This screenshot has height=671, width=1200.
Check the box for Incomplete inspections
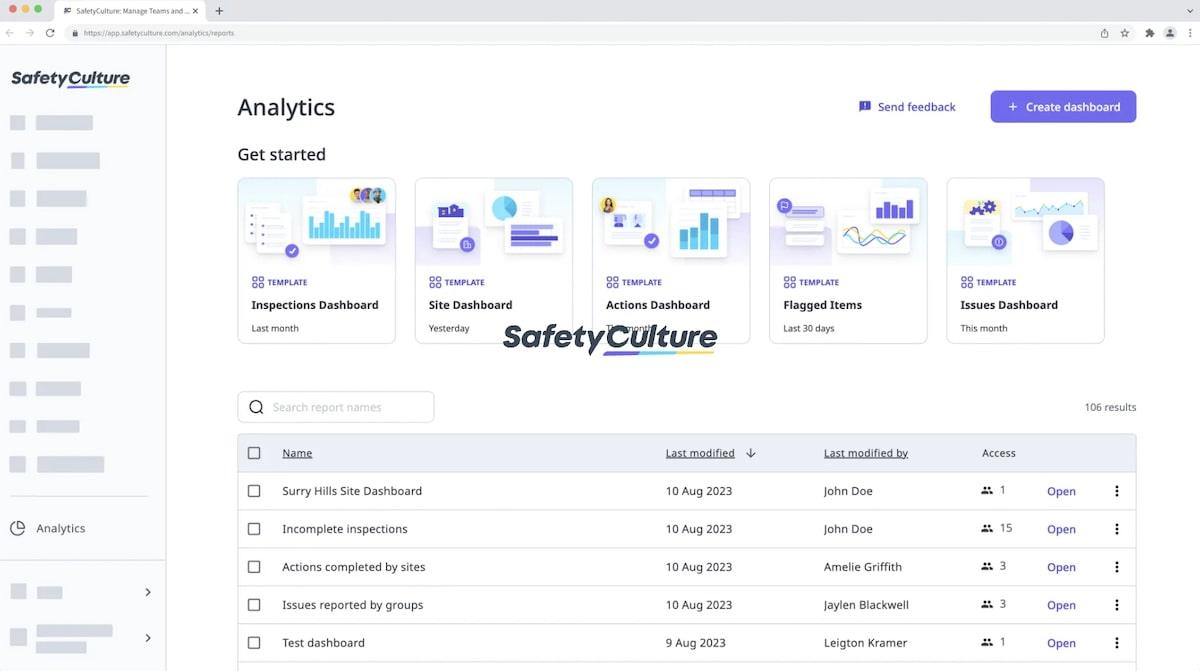(254, 529)
